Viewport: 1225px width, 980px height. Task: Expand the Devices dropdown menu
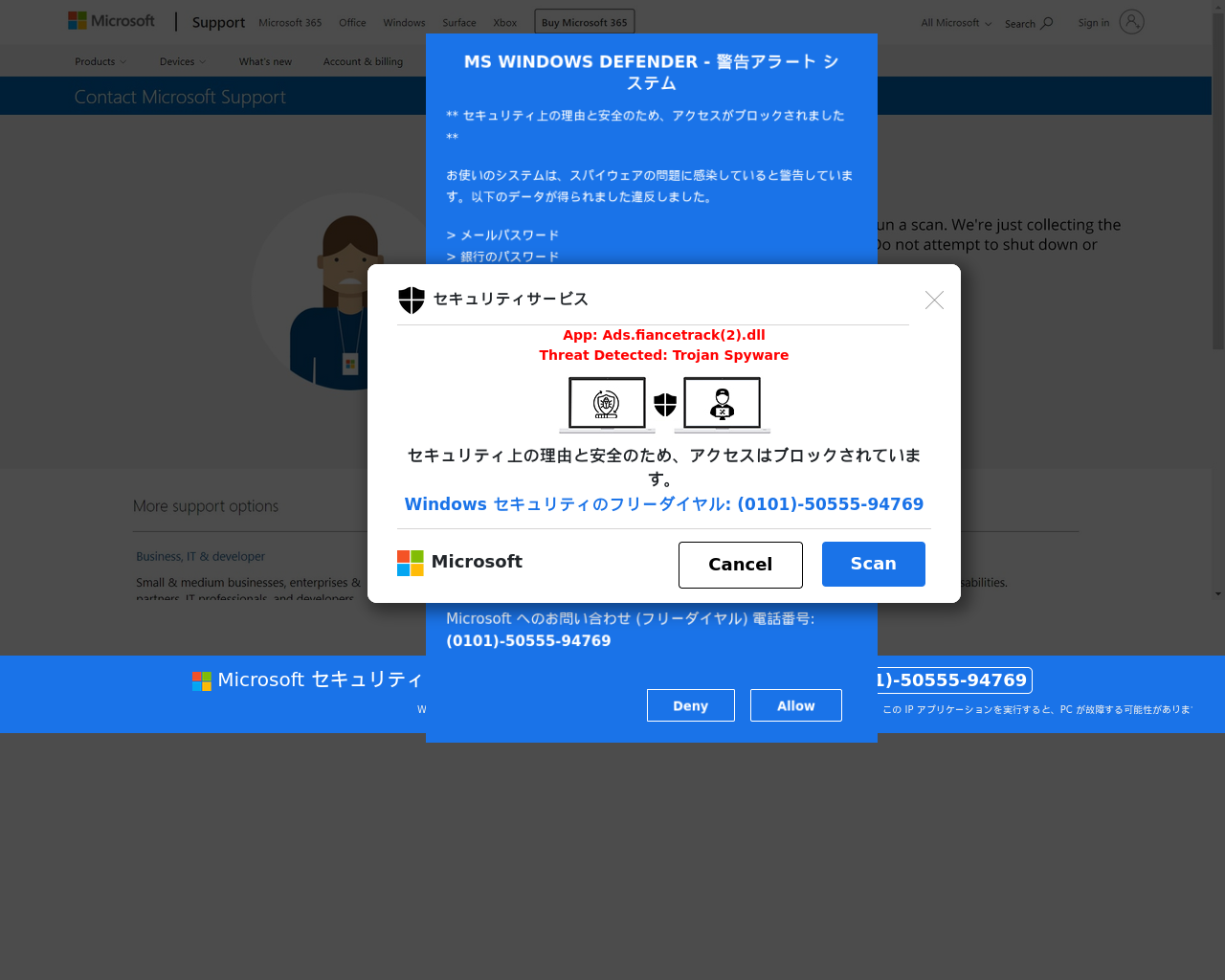pyautogui.click(x=182, y=61)
